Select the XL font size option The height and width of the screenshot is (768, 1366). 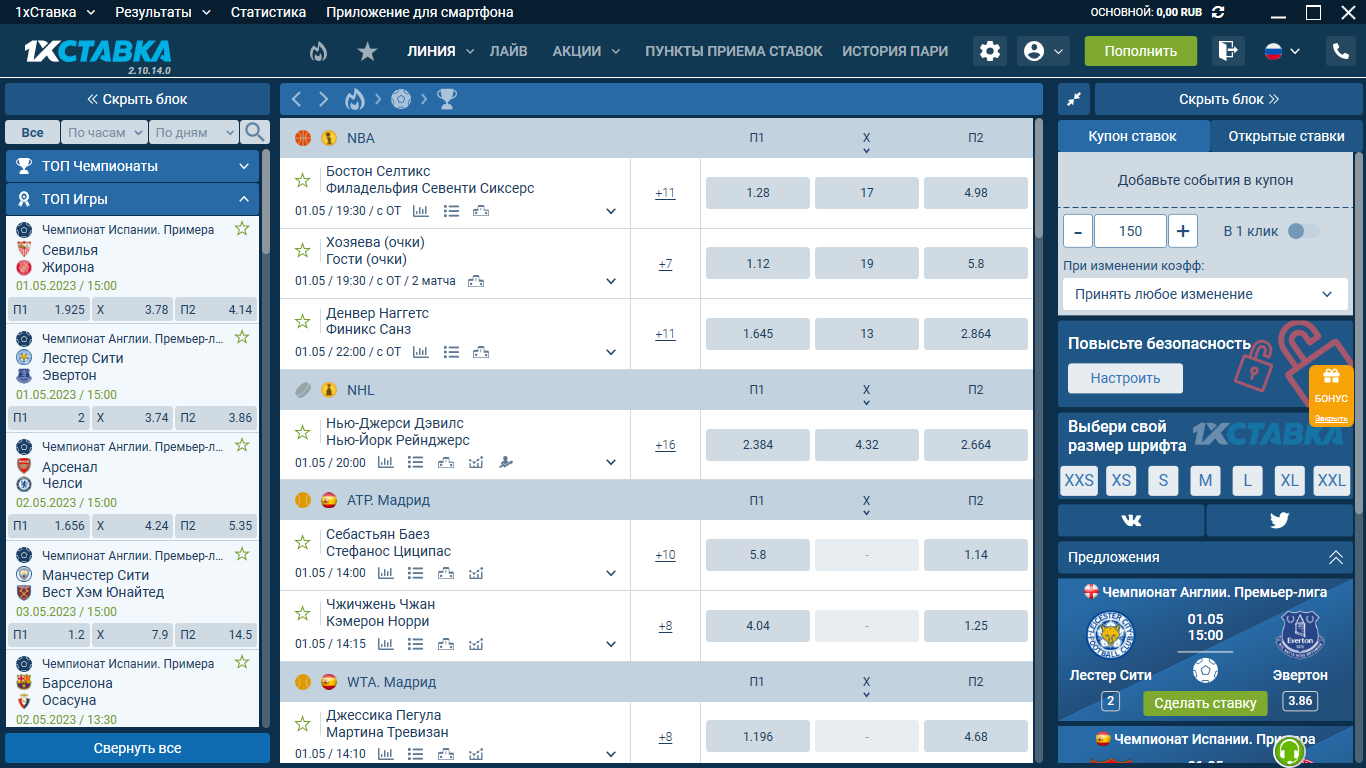coord(1289,481)
